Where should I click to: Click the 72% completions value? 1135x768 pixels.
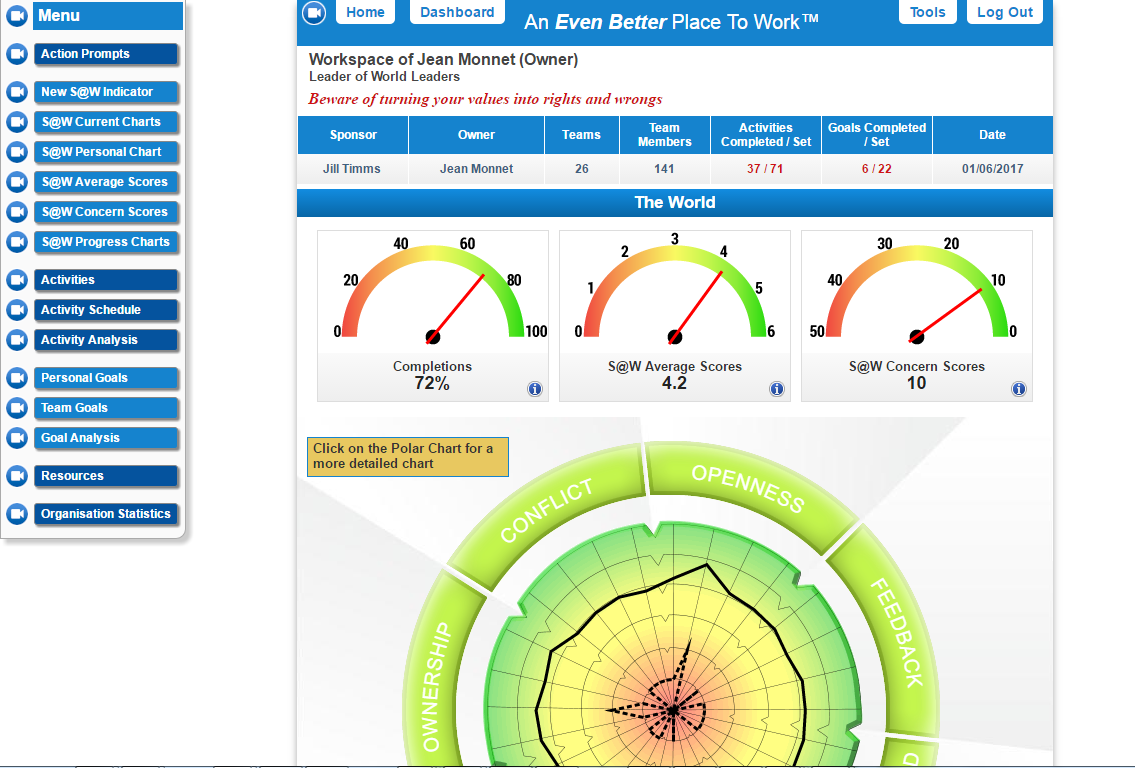click(432, 384)
